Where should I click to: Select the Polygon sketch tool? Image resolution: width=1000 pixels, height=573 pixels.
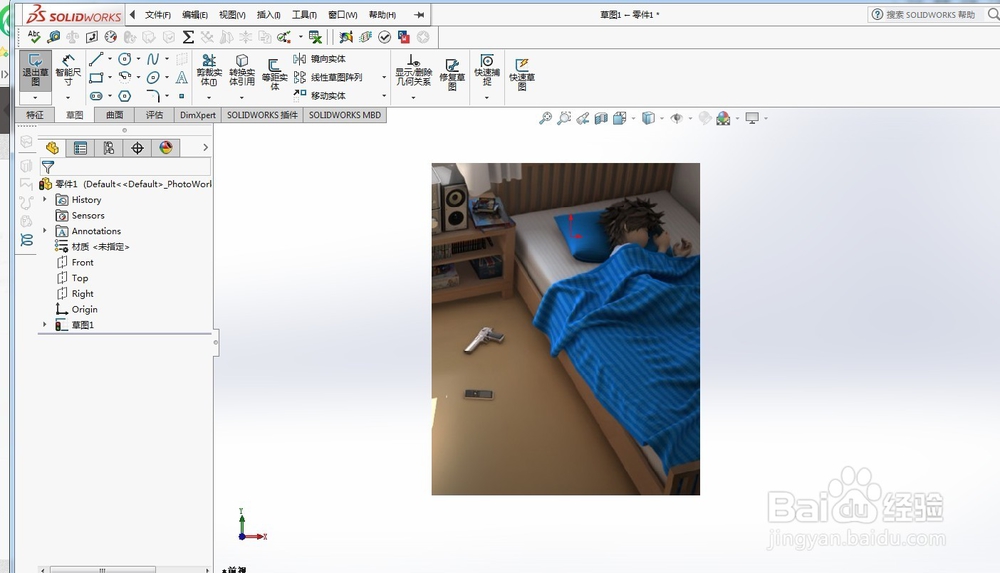[x=124, y=96]
